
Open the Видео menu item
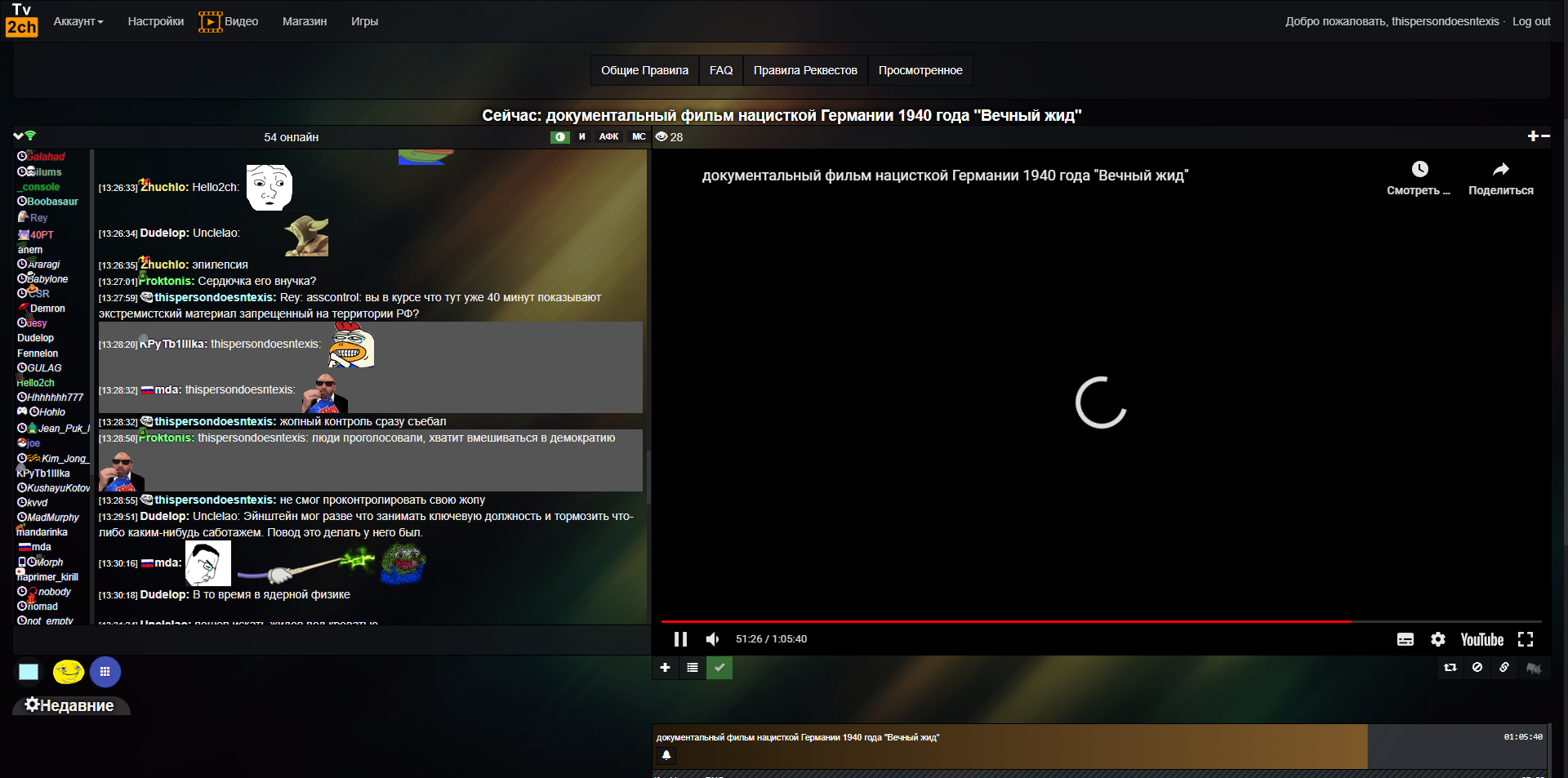point(242,21)
